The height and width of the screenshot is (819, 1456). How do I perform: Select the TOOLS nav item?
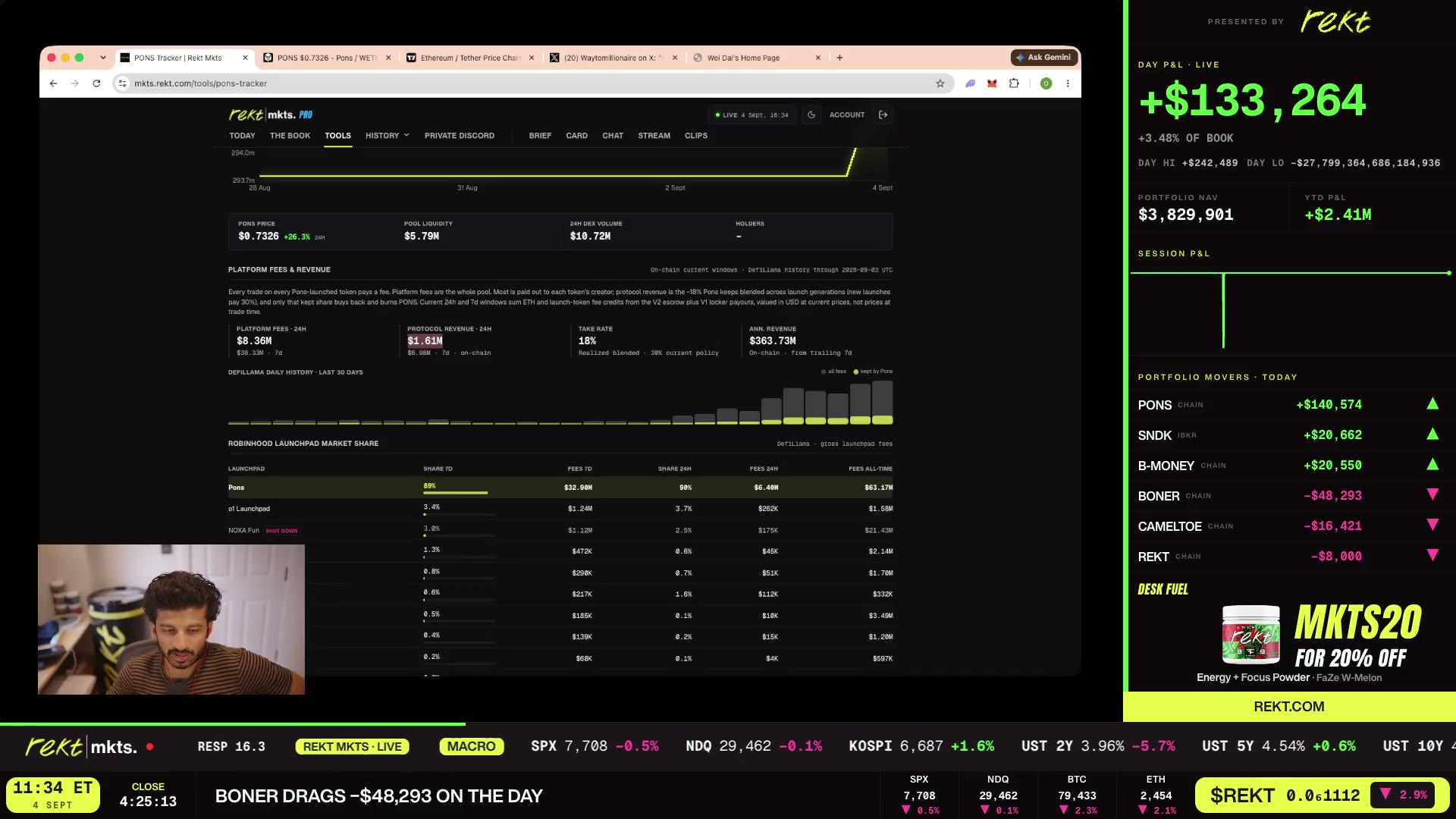337,136
